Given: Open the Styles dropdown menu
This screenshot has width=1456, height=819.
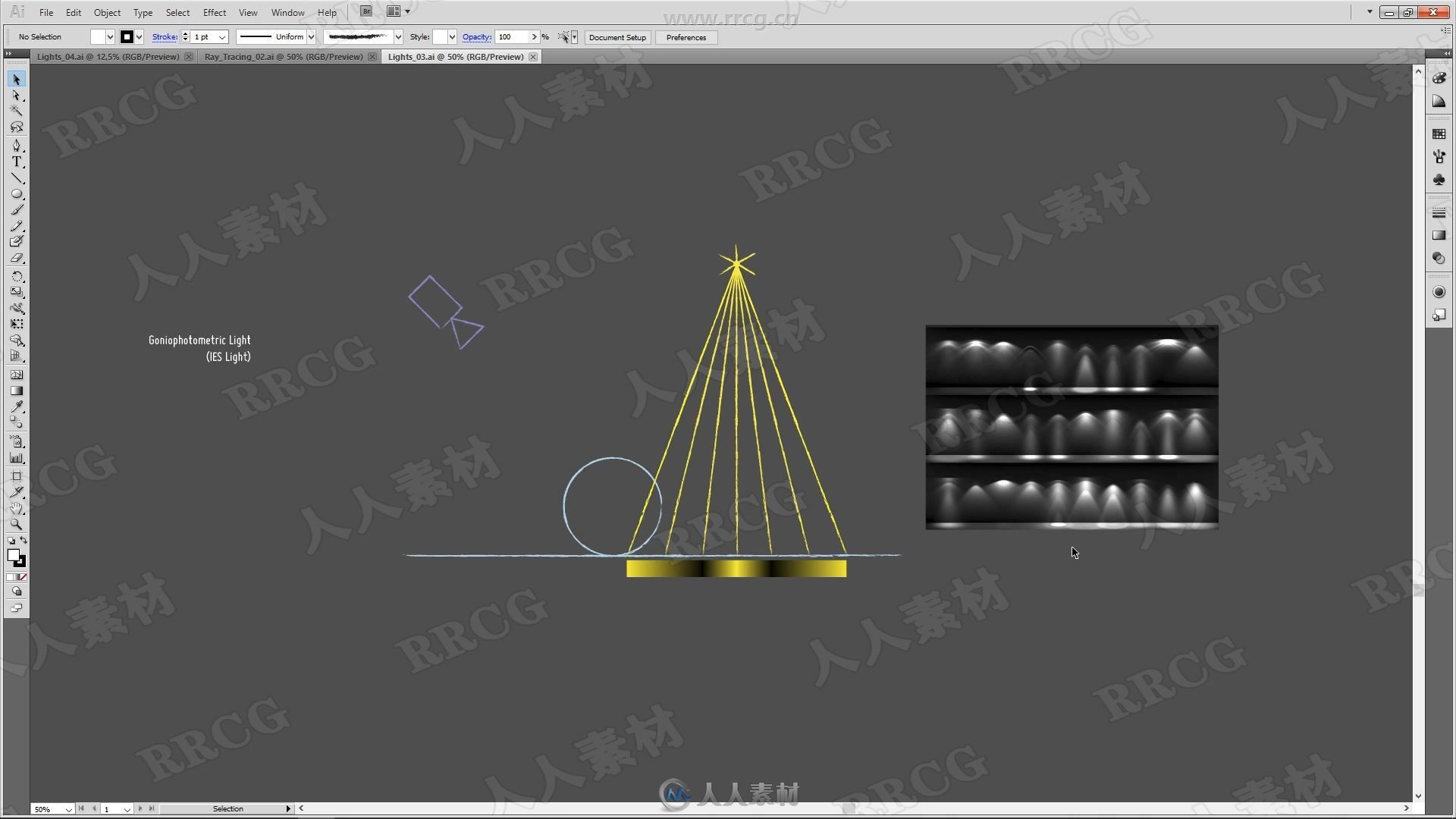Looking at the screenshot, I should [x=451, y=37].
